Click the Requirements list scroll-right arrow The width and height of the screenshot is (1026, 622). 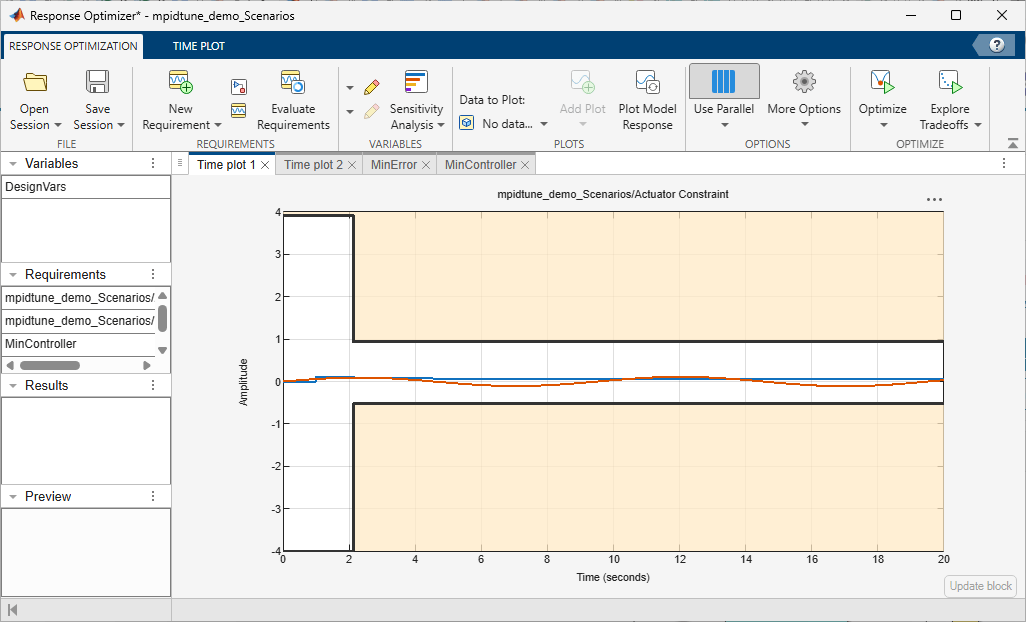click(x=147, y=365)
